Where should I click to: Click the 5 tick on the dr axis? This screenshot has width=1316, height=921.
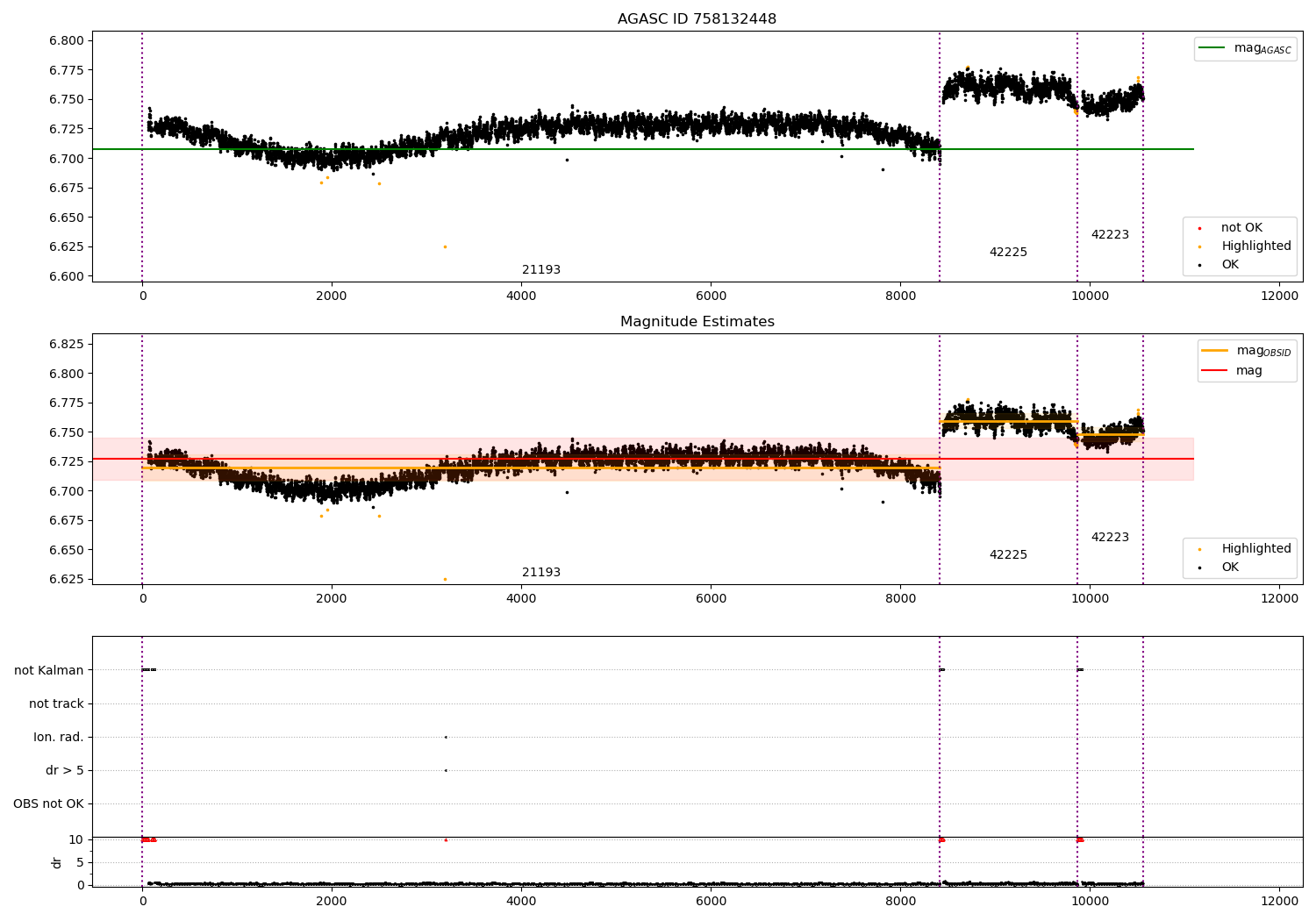80,862
